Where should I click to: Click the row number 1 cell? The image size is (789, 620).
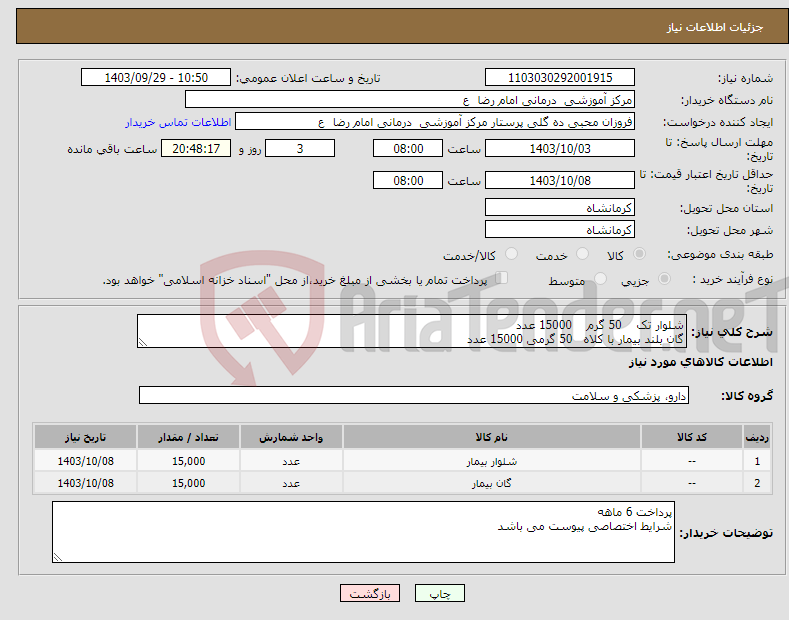757,461
